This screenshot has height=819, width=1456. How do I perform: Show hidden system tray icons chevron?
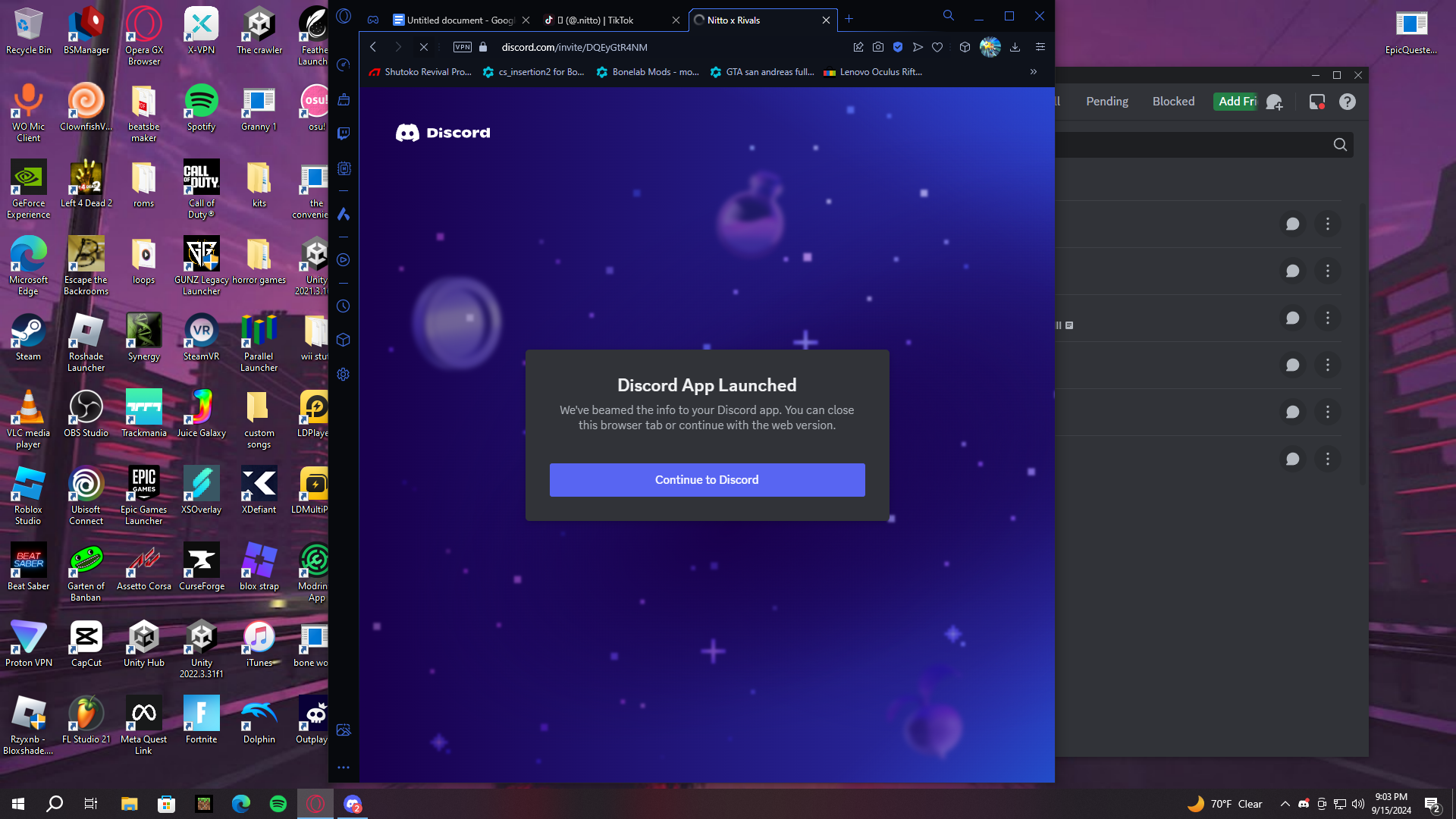coord(1285,804)
